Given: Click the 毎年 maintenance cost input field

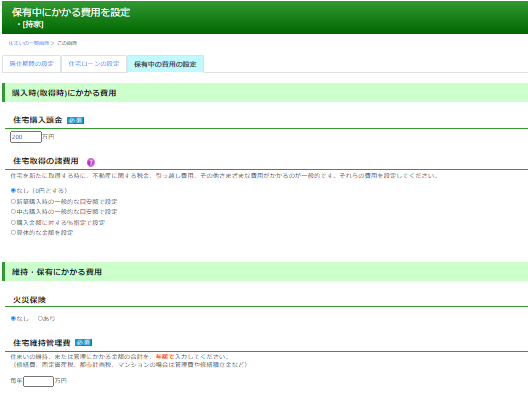Looking at the screenshot, I should click(x=38, y=381).
